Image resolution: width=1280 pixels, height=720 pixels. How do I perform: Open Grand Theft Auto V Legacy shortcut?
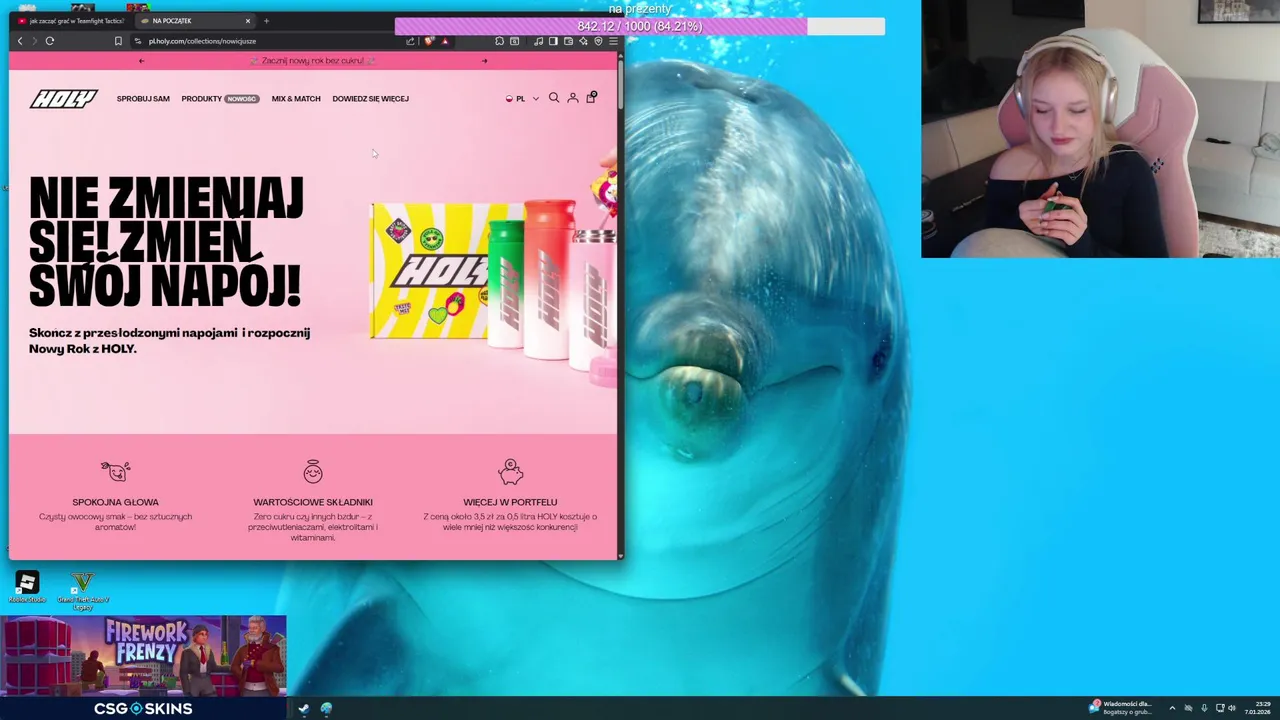coord(83,590)
